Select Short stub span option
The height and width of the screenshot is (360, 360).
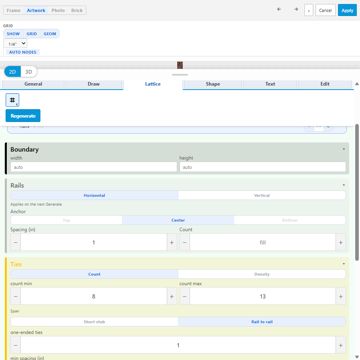coord(94,322)
